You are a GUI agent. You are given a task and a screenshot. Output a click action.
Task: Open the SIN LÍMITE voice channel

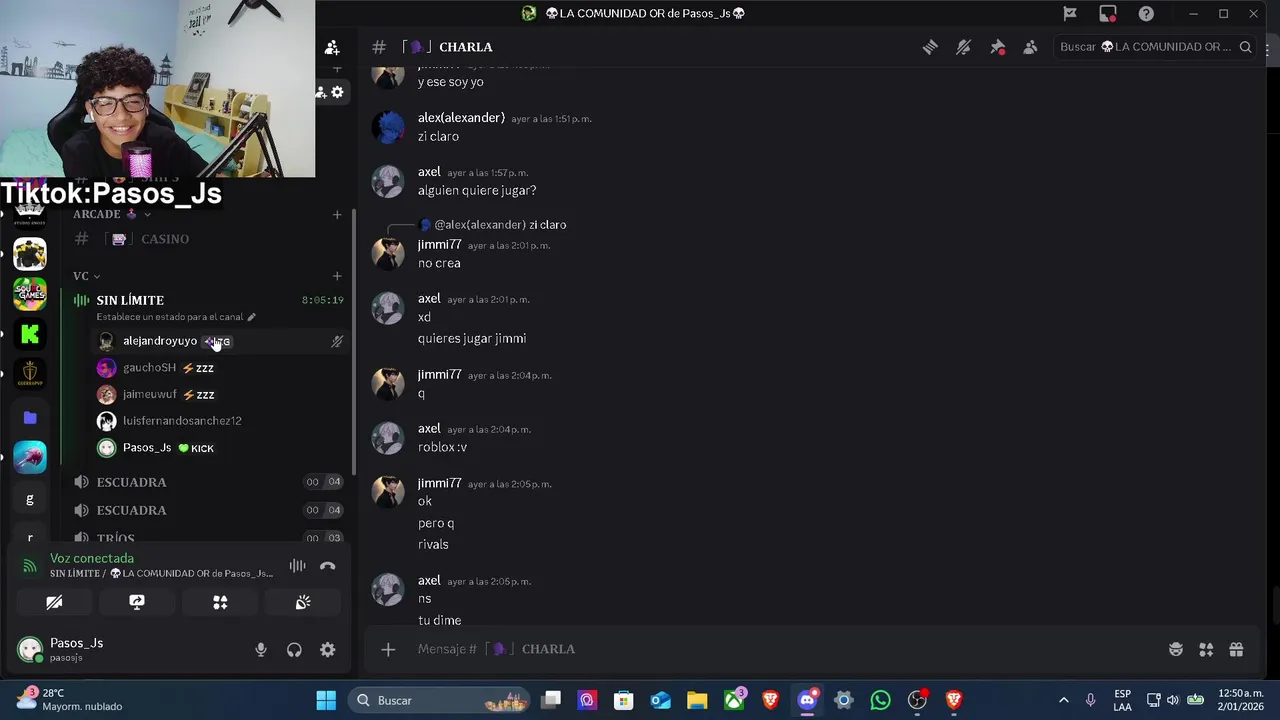[130, 300]
